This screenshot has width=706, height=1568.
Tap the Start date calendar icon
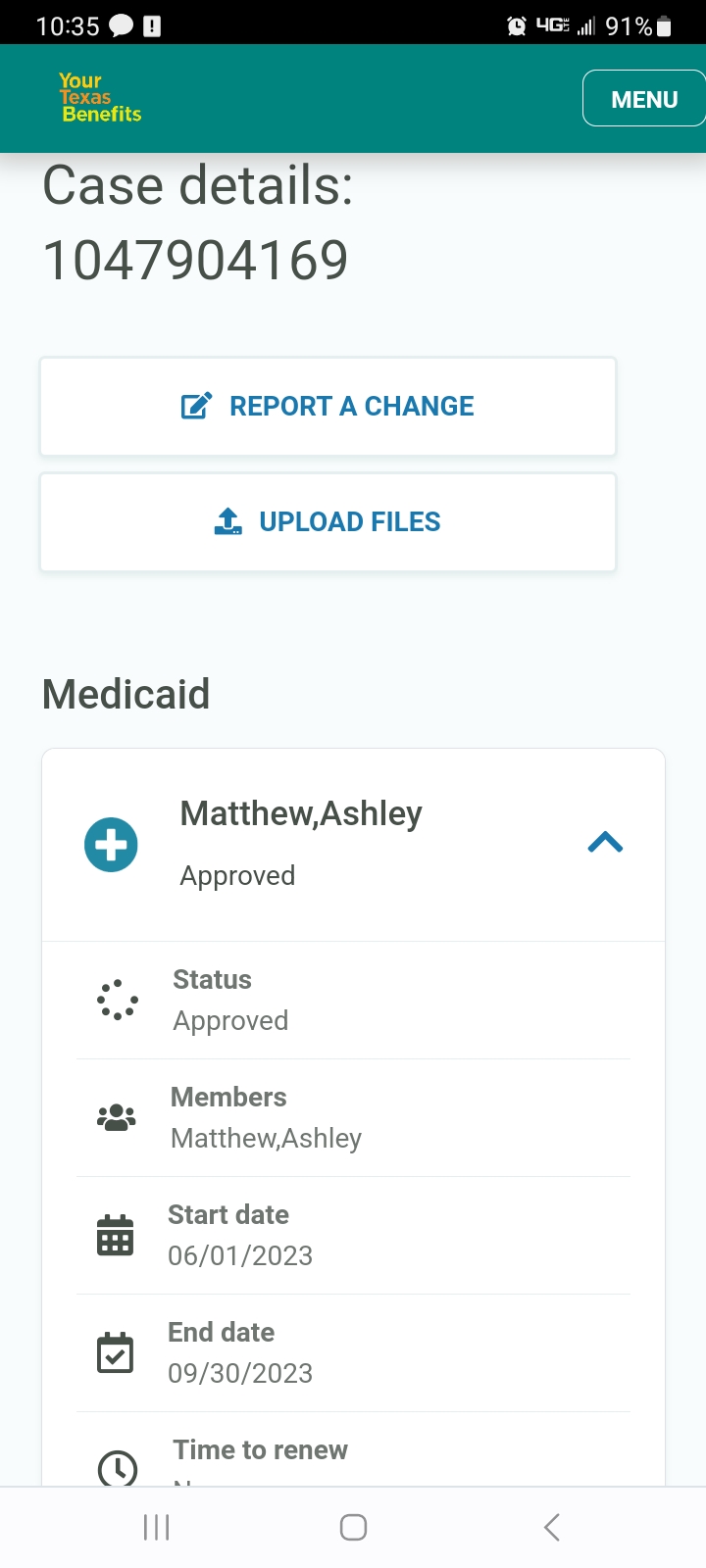[x=116, y=1235]
